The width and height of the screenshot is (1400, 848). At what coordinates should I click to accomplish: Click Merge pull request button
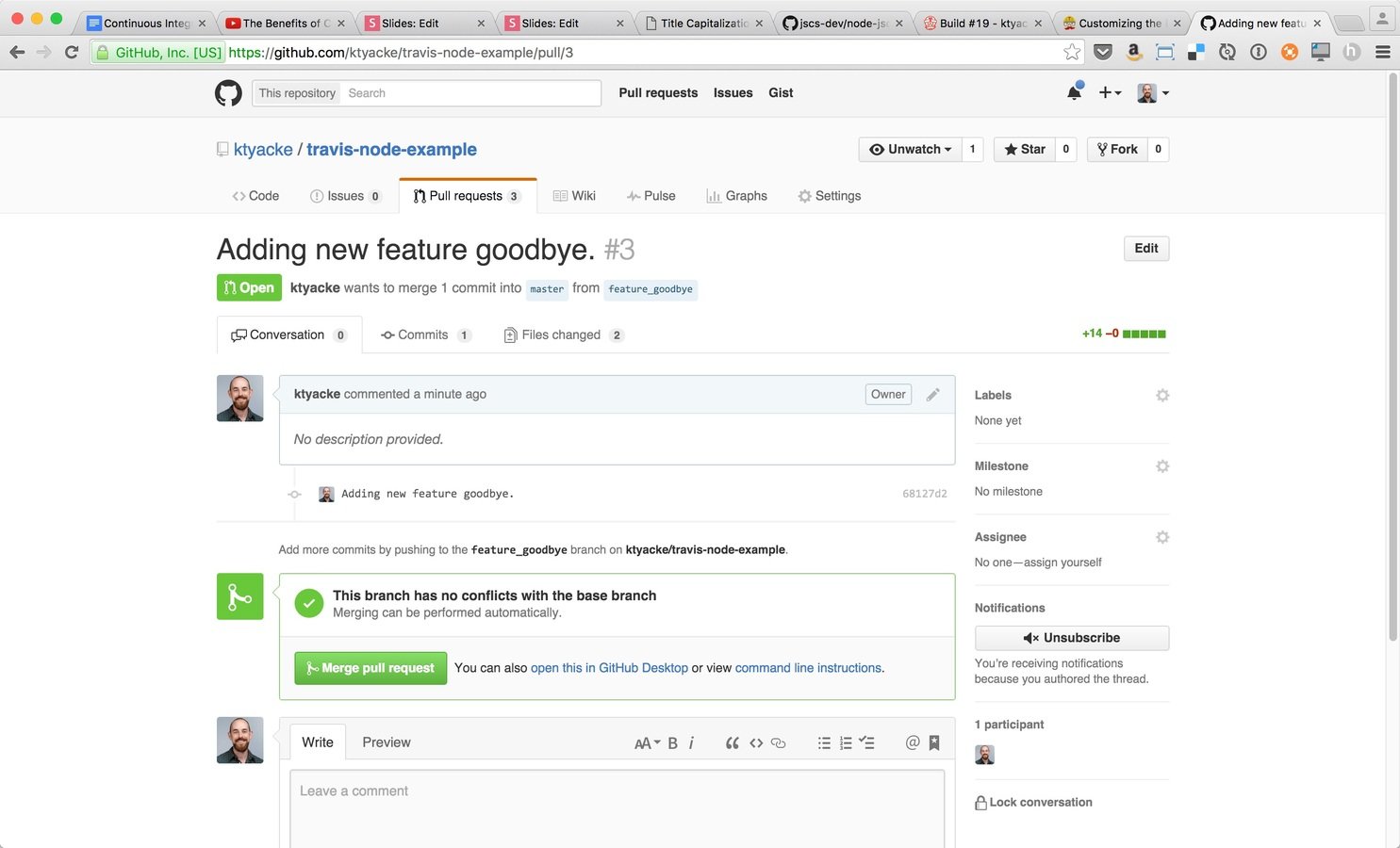click(371, 668)
